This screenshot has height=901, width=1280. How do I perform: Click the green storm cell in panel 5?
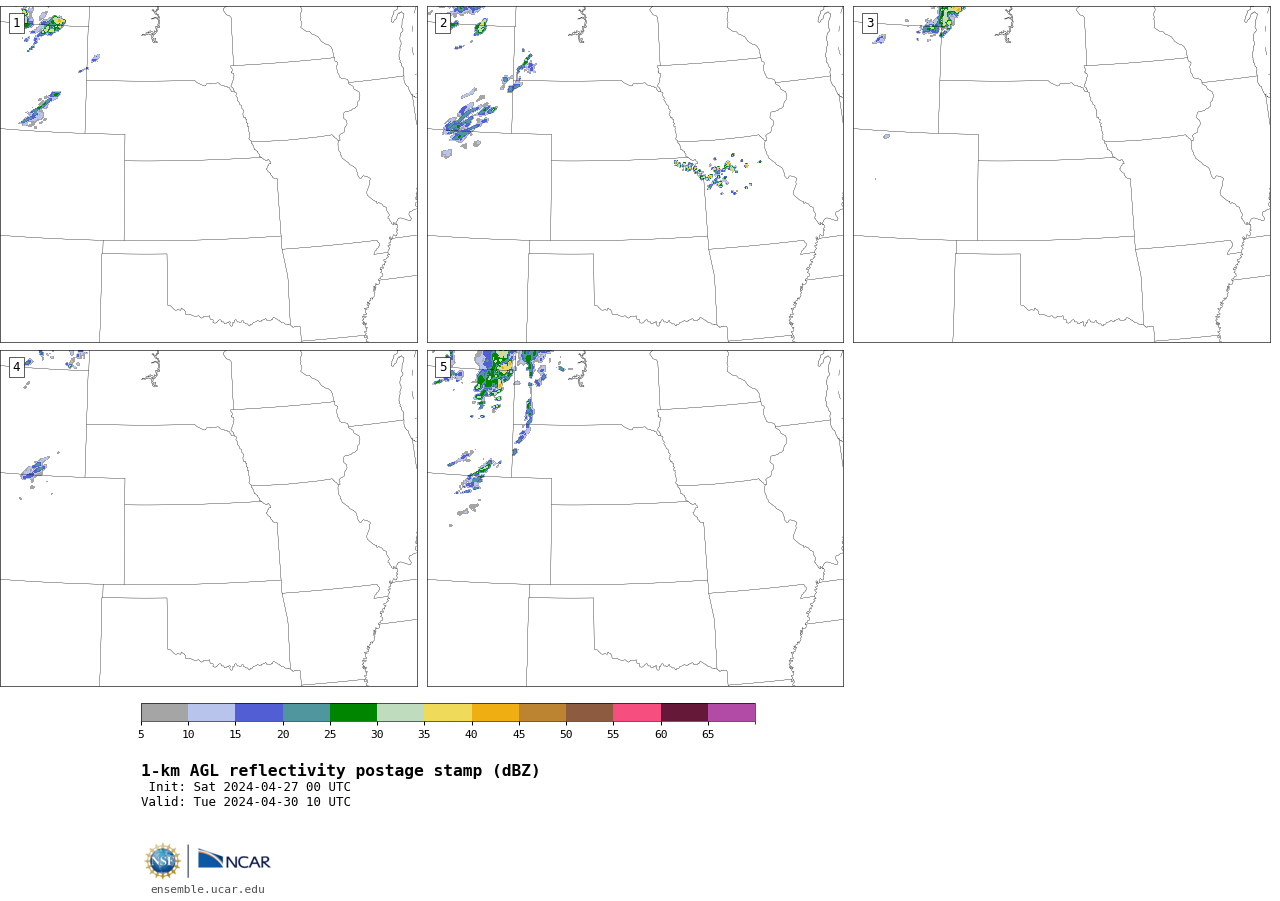[x=494, y=378]
